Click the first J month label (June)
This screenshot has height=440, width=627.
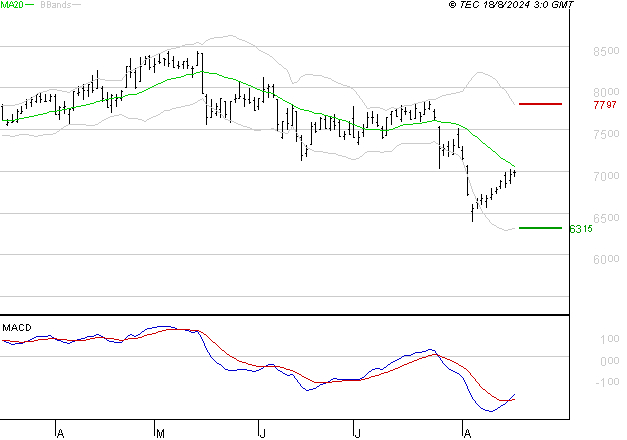click(x=262, y=434)
